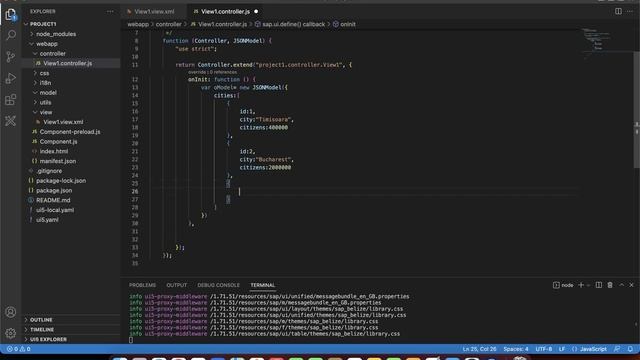Maximize the panel with caret icon

[622, 285]
